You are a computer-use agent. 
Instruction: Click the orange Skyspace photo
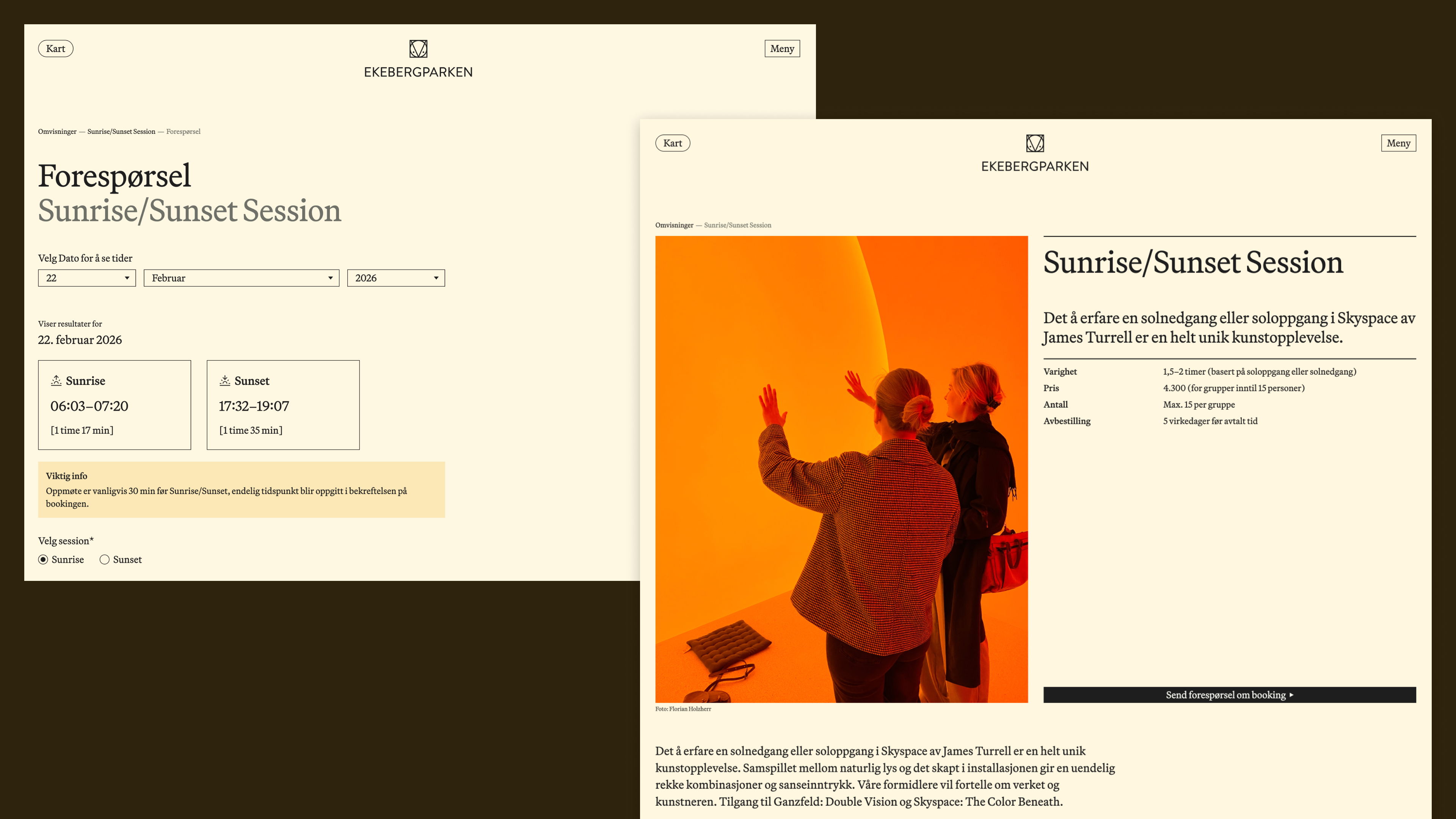(x=842, y=469)
